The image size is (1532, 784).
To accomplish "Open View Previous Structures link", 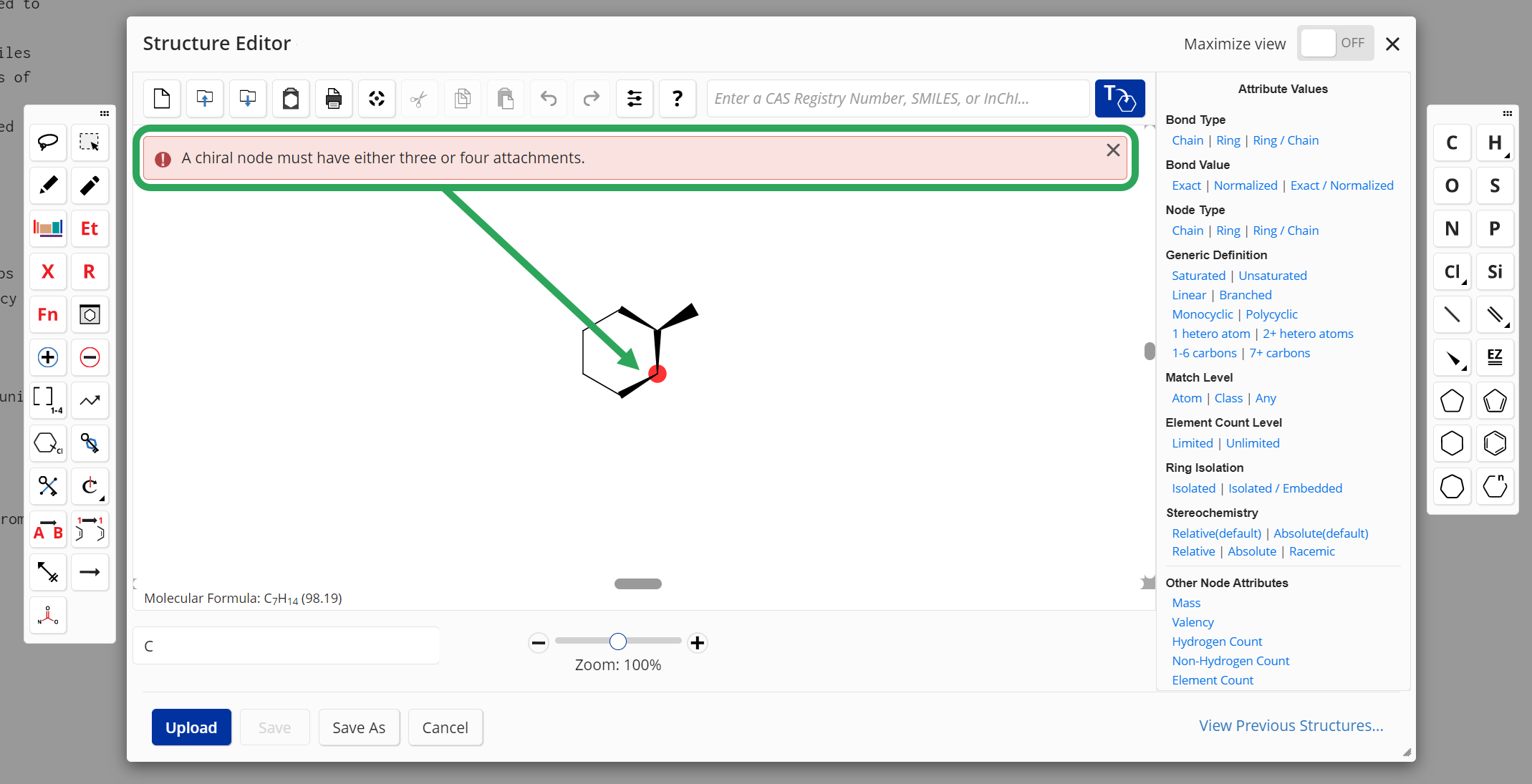I will [1291, 725].
